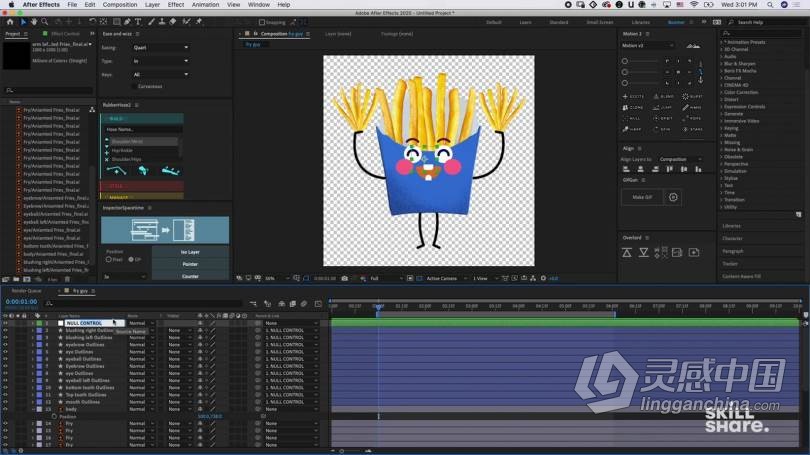Click the Motion 2 Orbit tool
This screenshot has height=455, width=810.
tap(663, 118)
